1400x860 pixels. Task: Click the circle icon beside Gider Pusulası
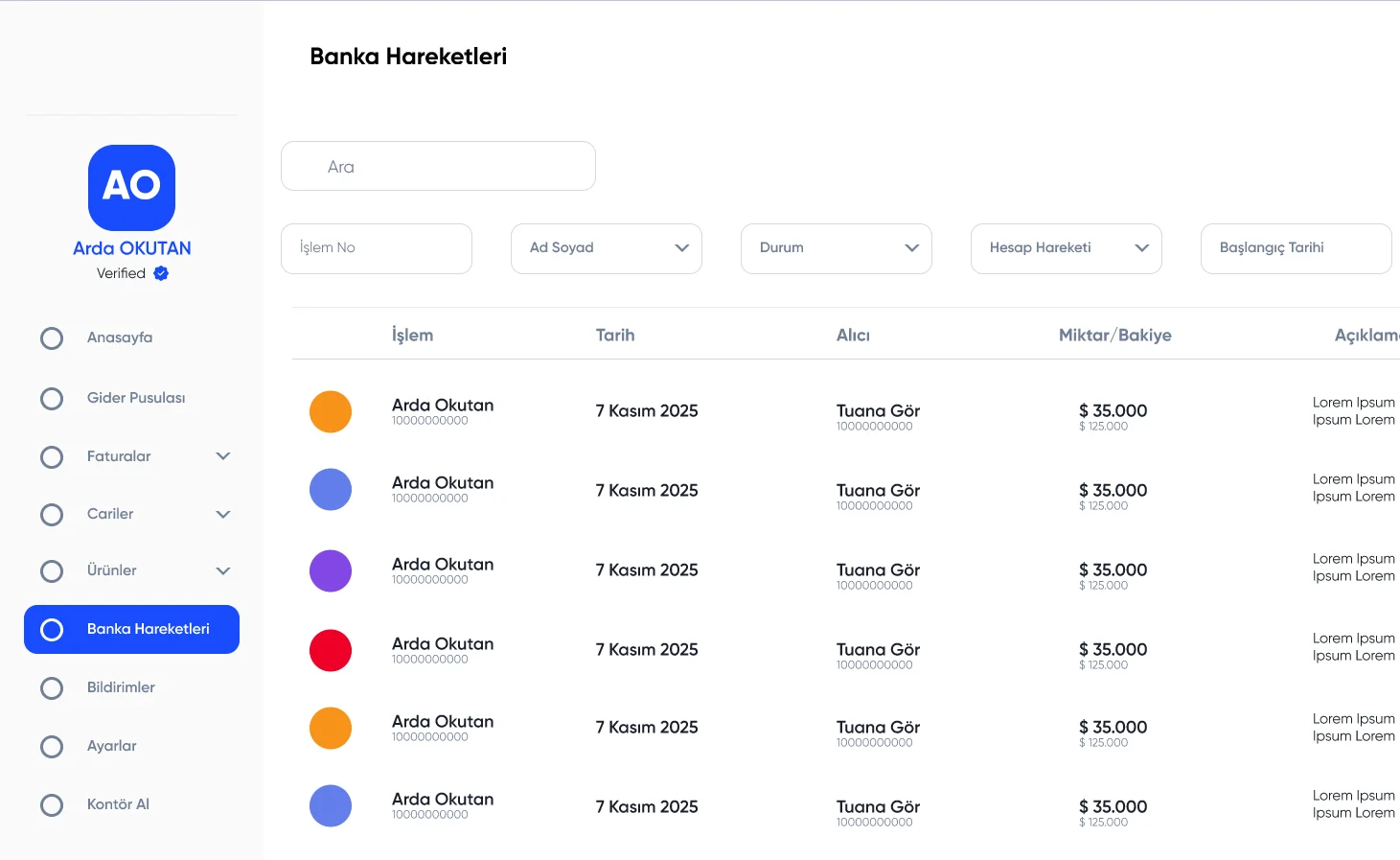click(x=52, y=399)
